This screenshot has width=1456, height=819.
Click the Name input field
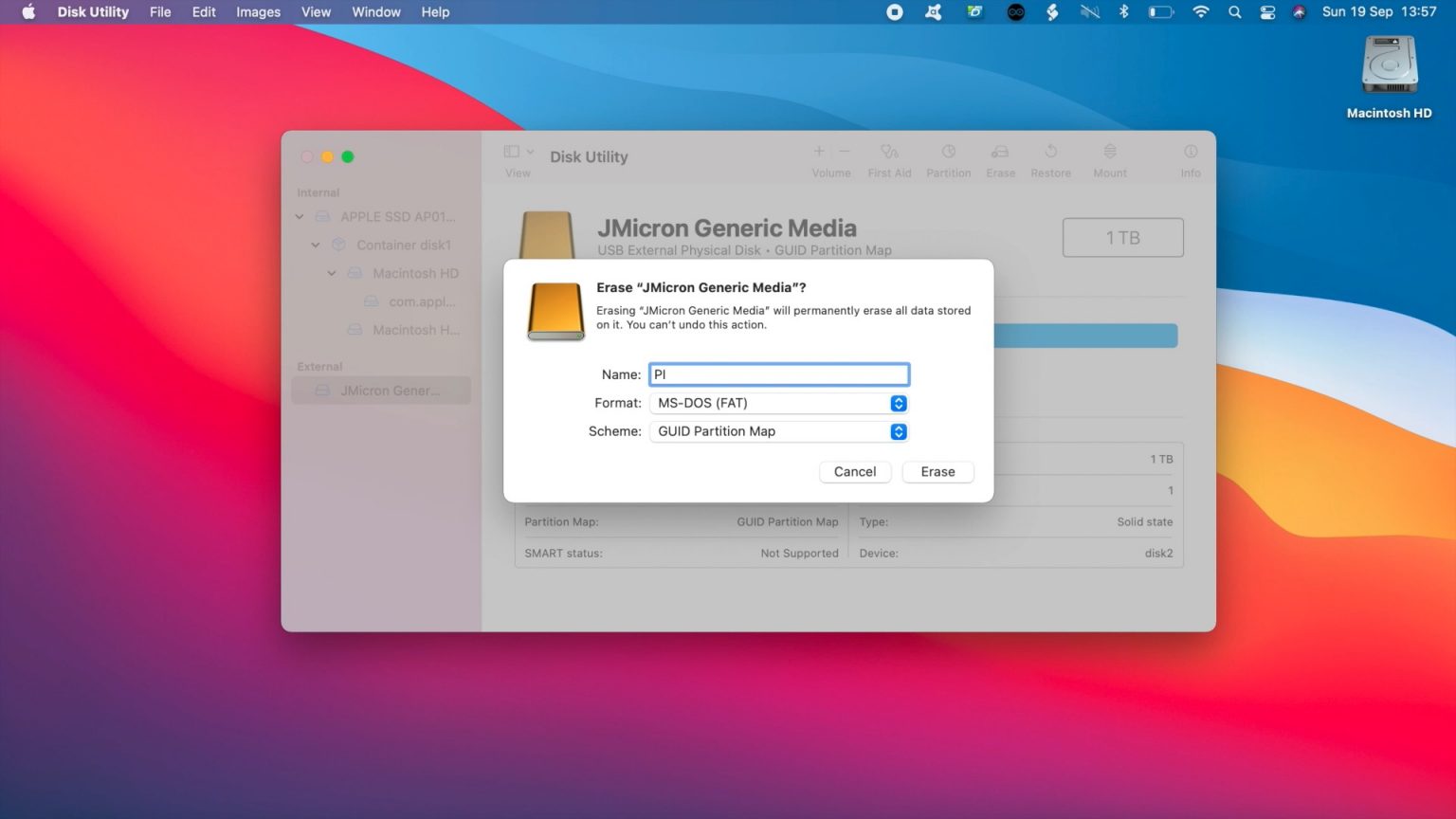[777, 373]
